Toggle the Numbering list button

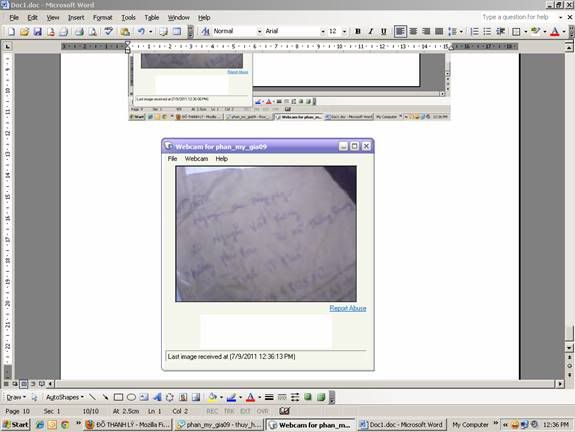tap(475, 32)
